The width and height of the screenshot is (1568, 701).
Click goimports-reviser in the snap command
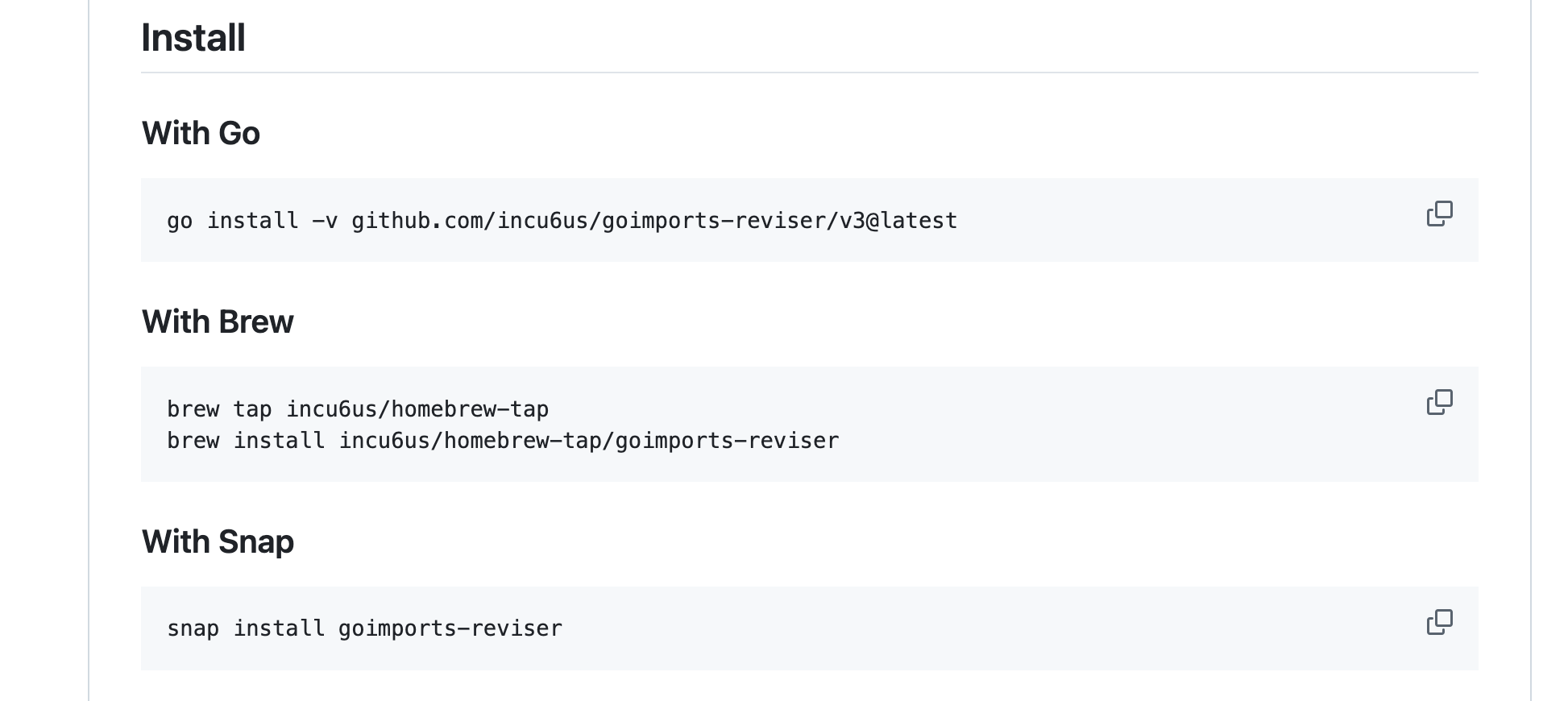(450, 628)
